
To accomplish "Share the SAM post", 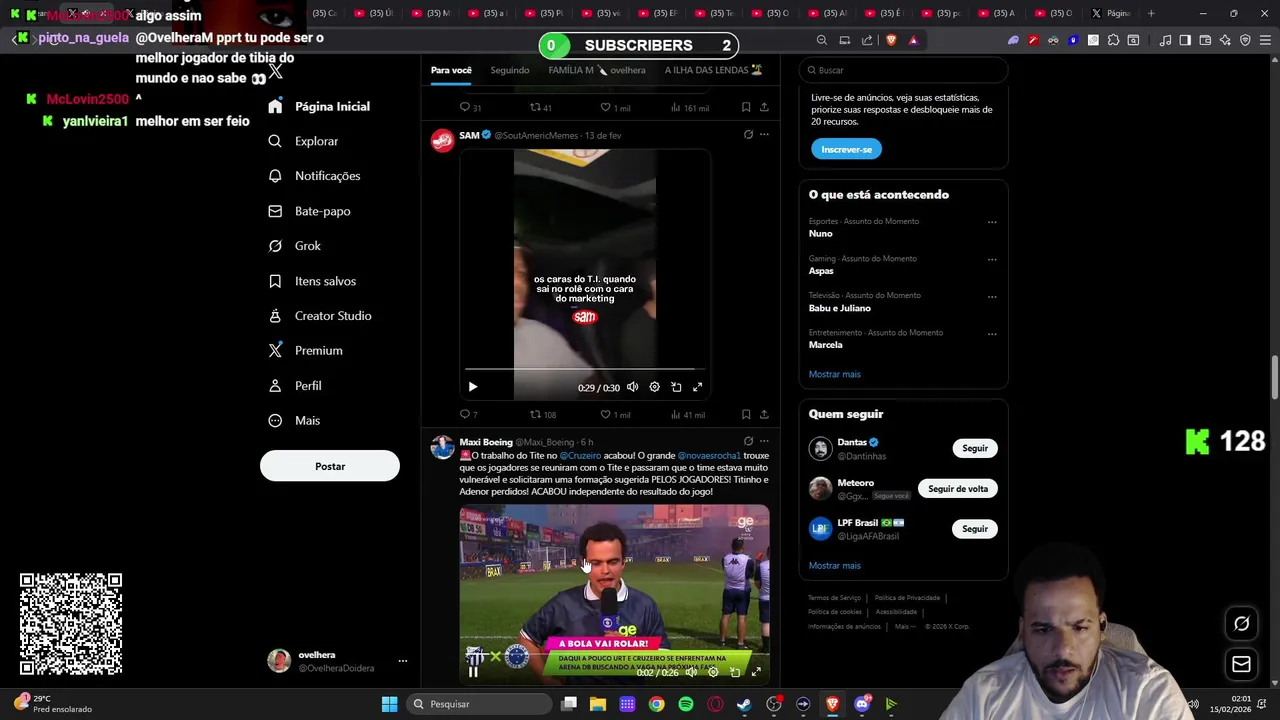I will tap(764, 414).
